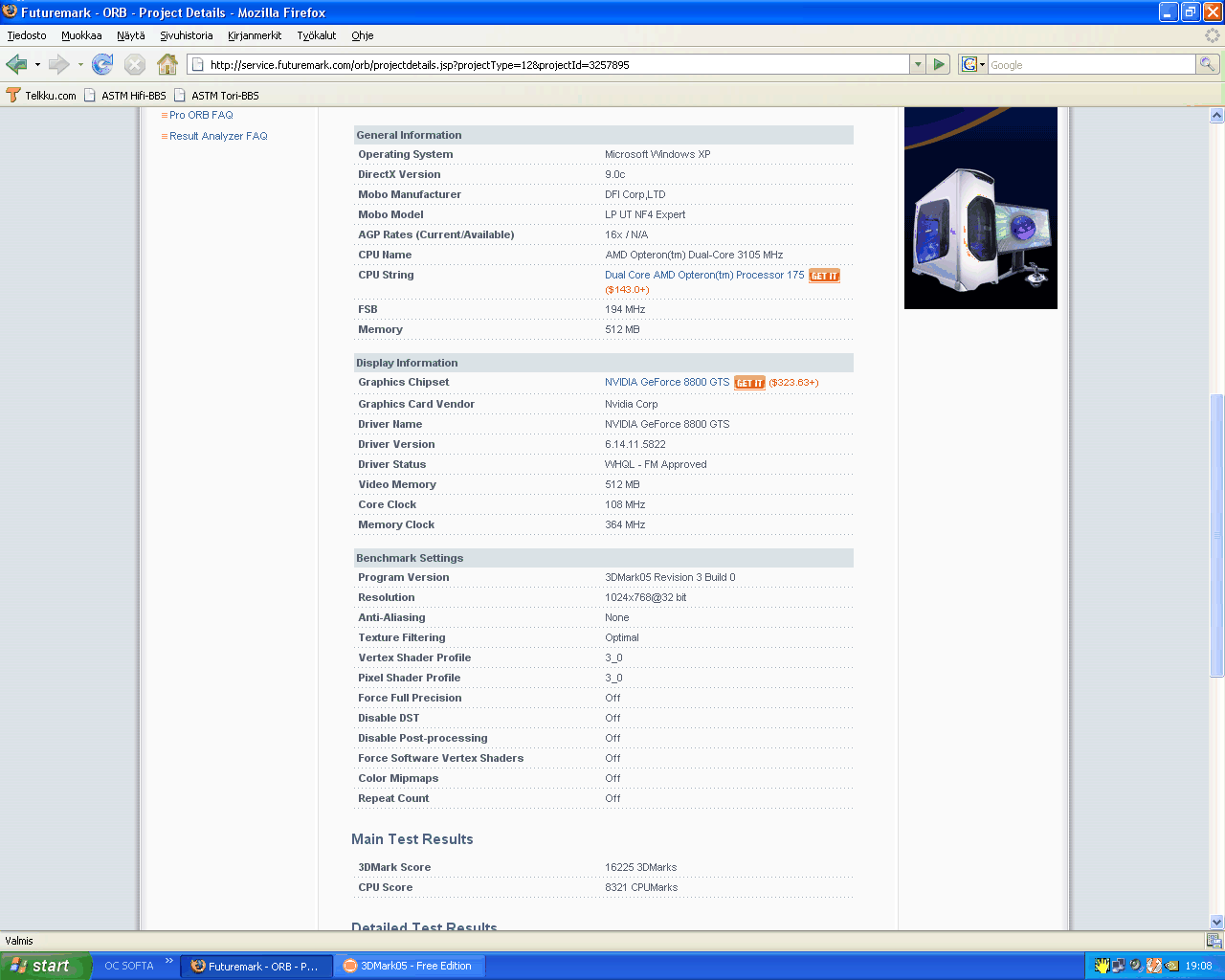Go back with the Back arrow button
Image resolution: width=1225 pixels, height=980 pixels.
pyautogui.click(x=16, y=64)
